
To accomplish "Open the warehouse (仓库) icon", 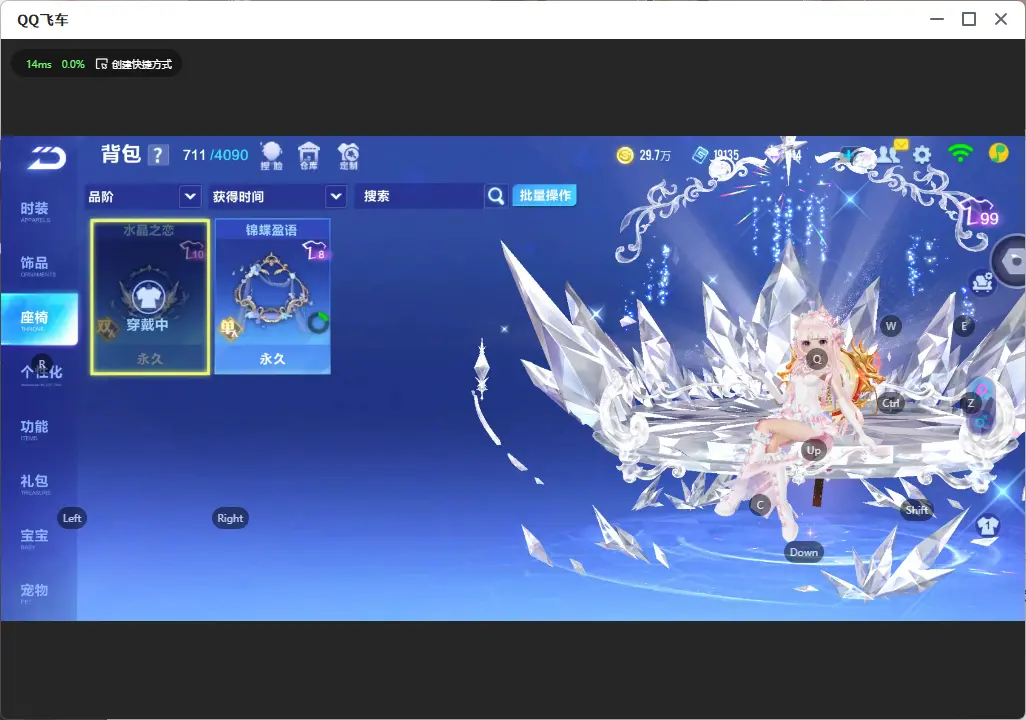I will click(x=309, y=156).
